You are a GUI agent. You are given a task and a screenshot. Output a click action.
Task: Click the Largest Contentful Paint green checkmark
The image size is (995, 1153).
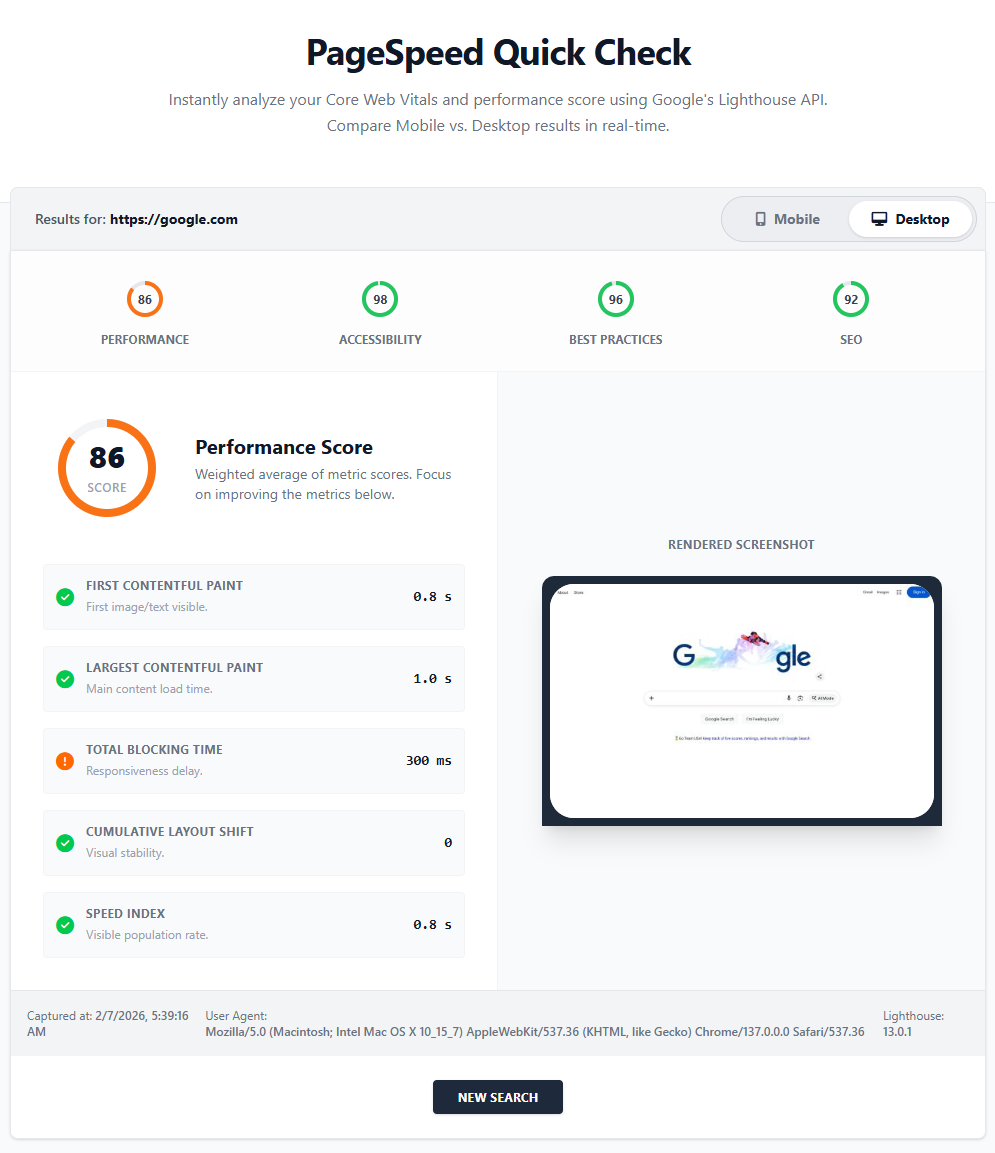tap(65, 679)
